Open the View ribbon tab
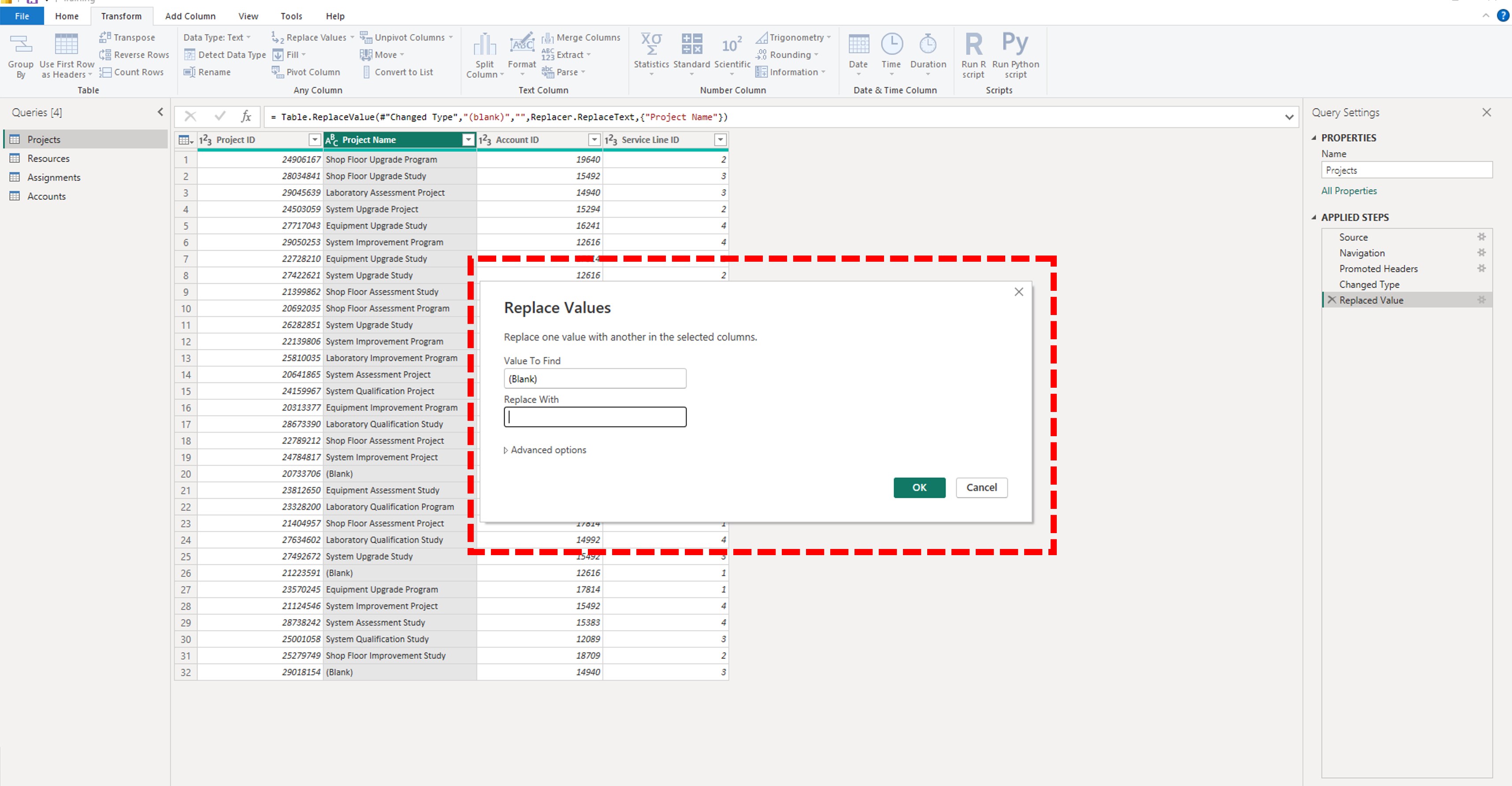The height and width of the screenshot is (786, 1512). pyautogui.click(x=248, y=16)
